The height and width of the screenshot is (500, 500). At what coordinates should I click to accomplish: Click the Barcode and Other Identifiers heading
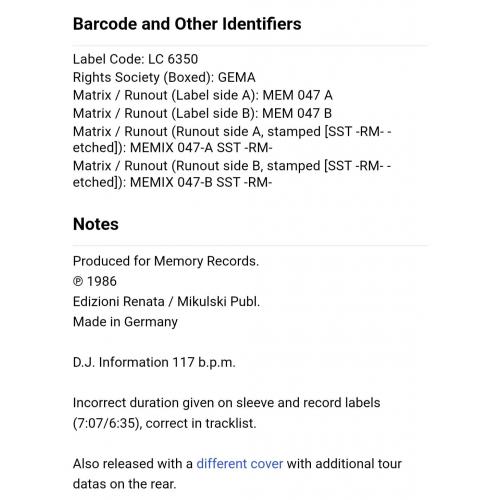(187, 24)
